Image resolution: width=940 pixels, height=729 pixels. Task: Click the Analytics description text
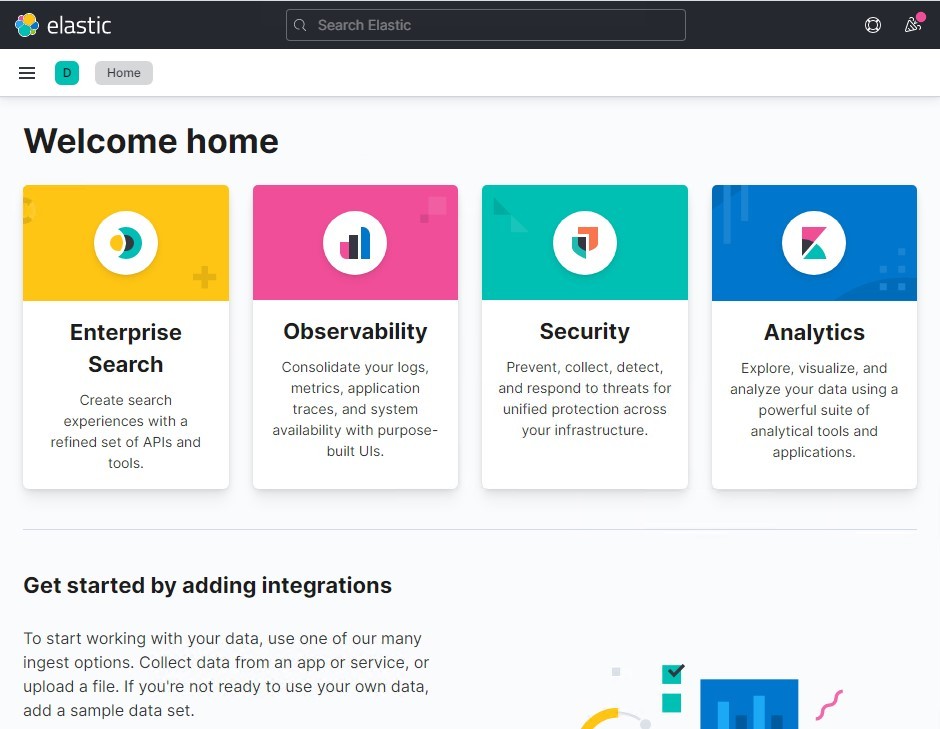click(814, 409)
